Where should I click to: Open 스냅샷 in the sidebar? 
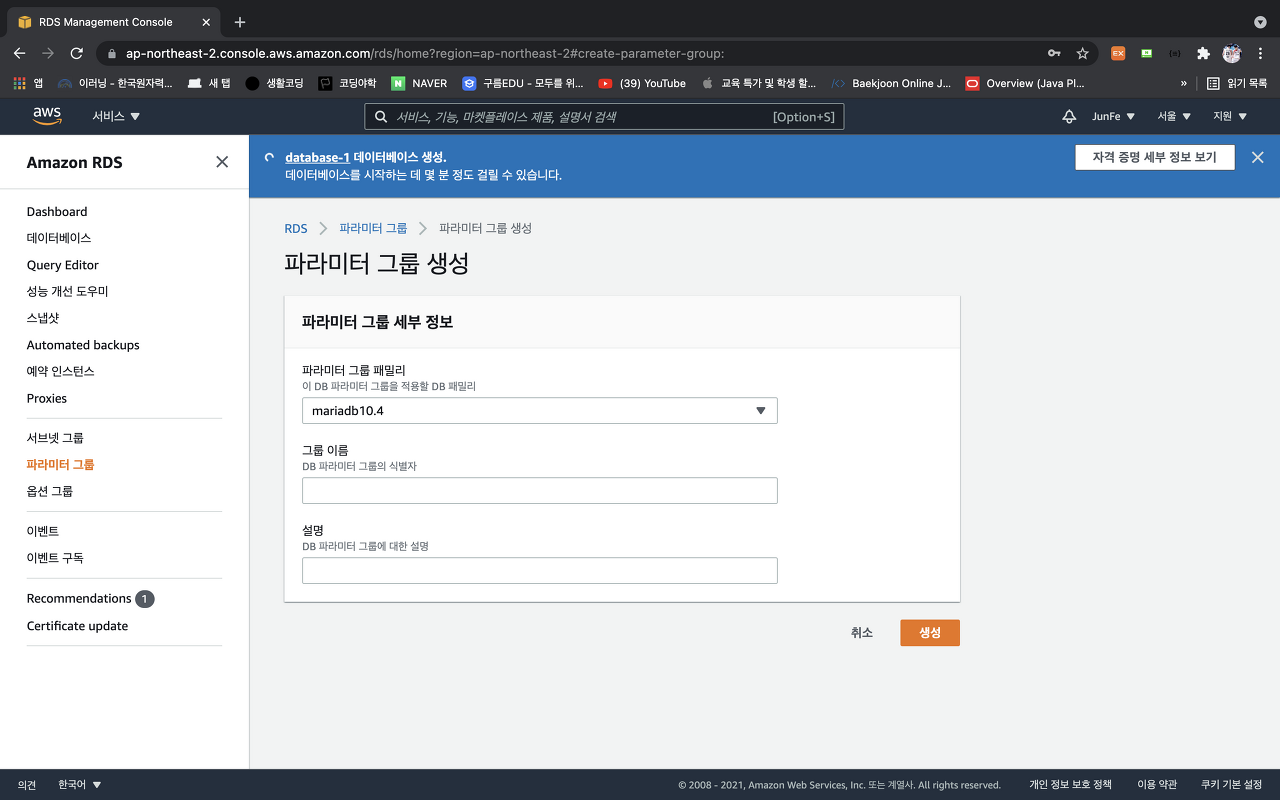43,318
